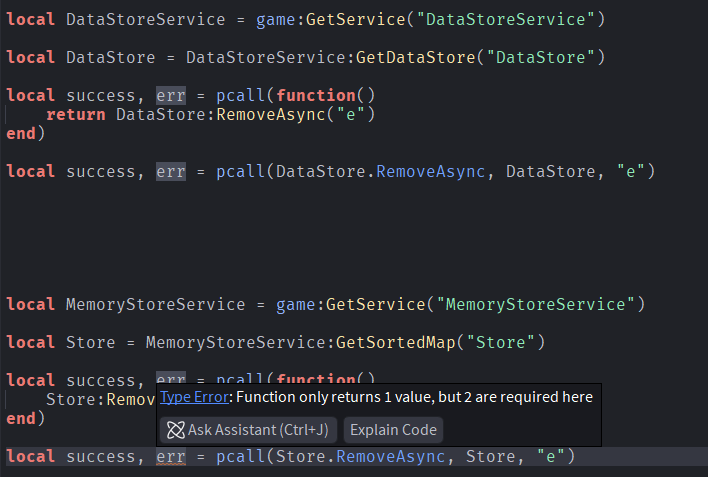Click the "Store" string in GetSortedMap call

pyautogui.click(x=501, y=342)
